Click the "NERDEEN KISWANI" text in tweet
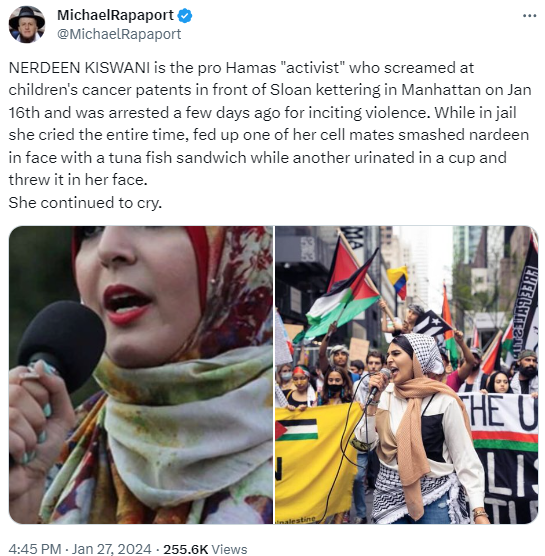The image size is (545, 556). pyautogui.click(x=79, y=68)
